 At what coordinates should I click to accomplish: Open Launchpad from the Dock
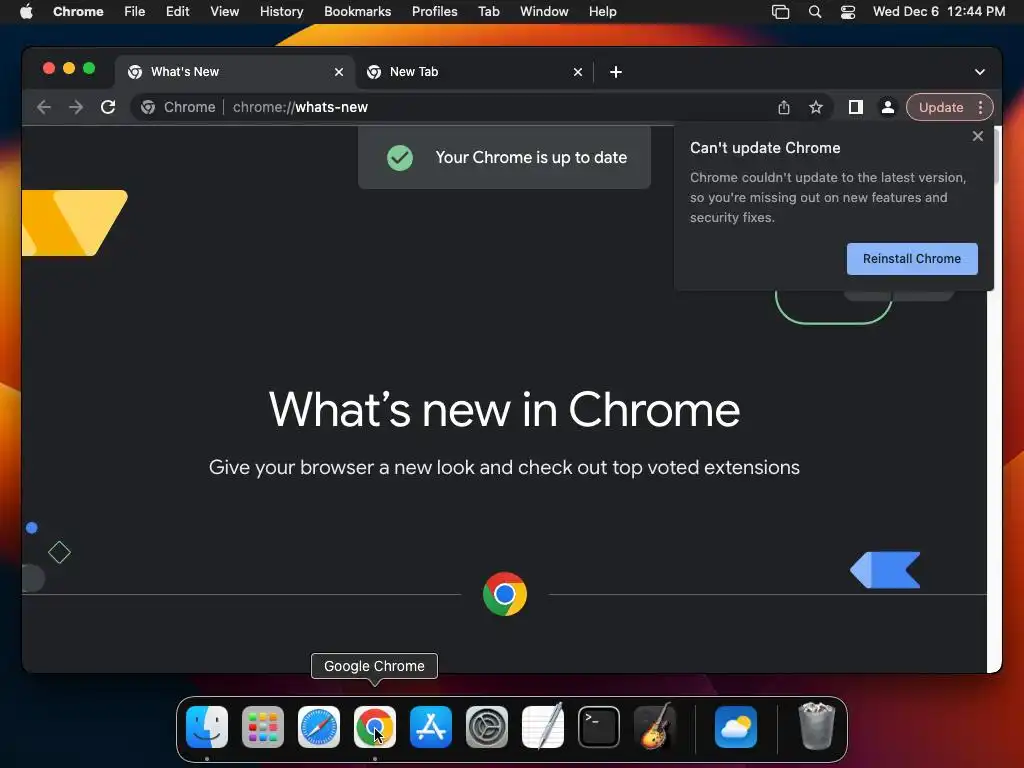pos(263,727)
